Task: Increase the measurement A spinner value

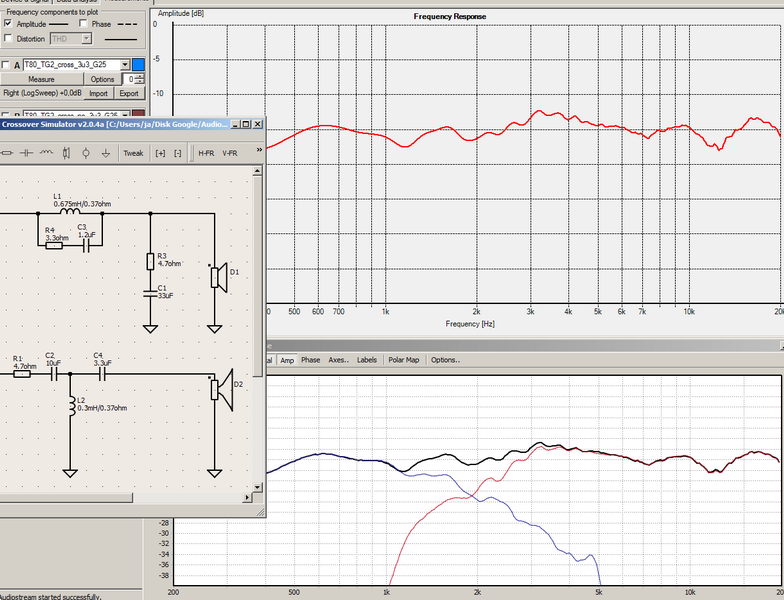Action: point(140,76)
